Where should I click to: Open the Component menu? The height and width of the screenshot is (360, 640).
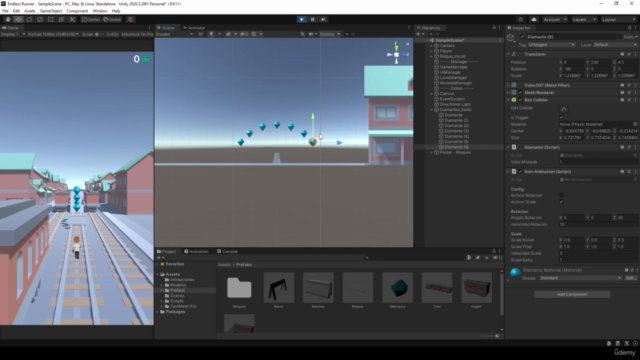tap(77, 11)
